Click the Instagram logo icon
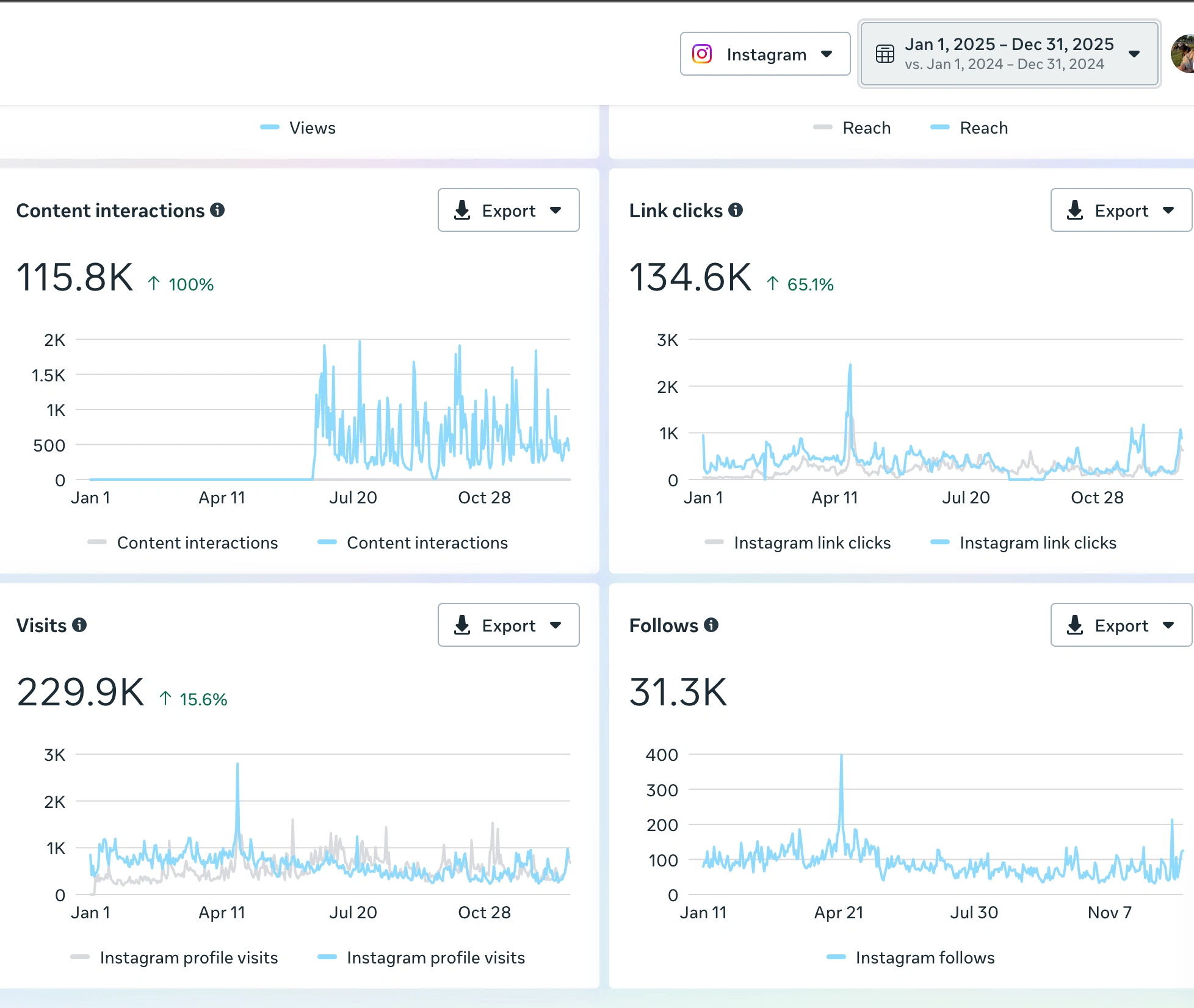This screenshot has height=1008, width=1194. coord(702,54)
